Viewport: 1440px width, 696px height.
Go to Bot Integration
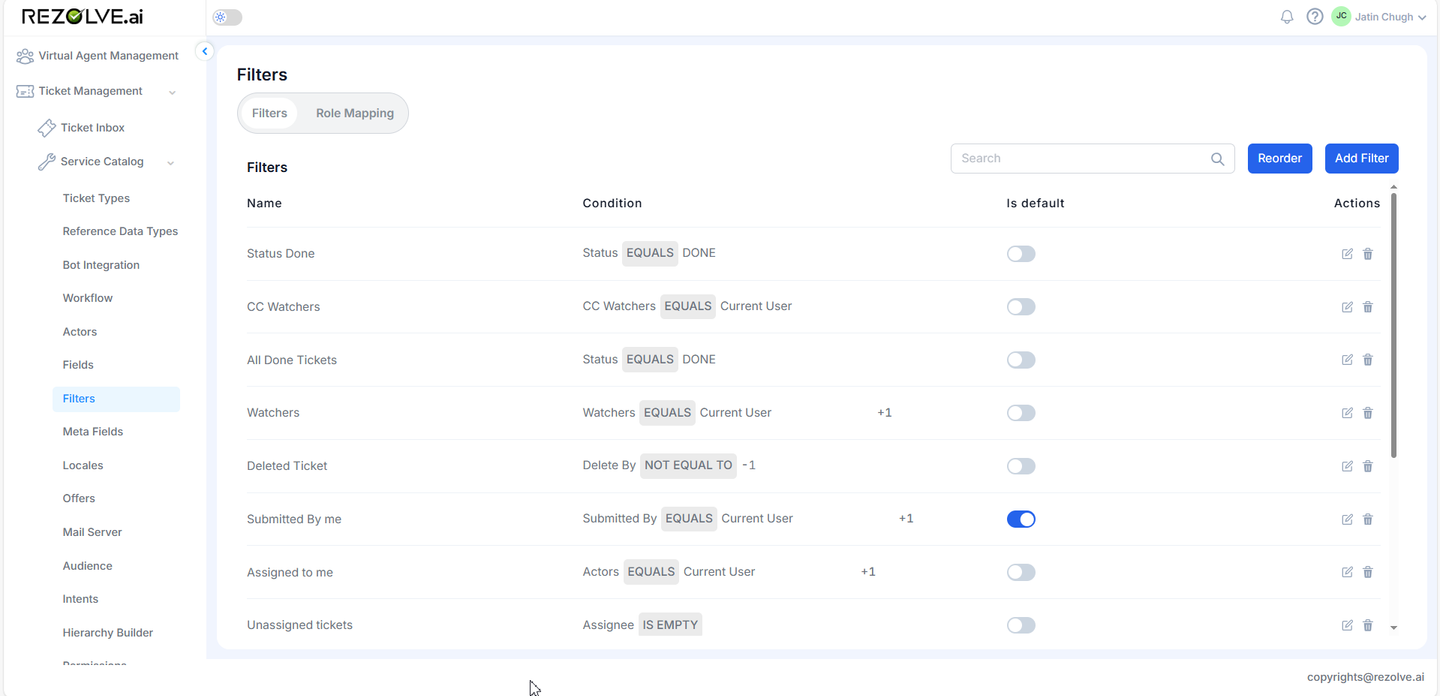tap(101, 265)
